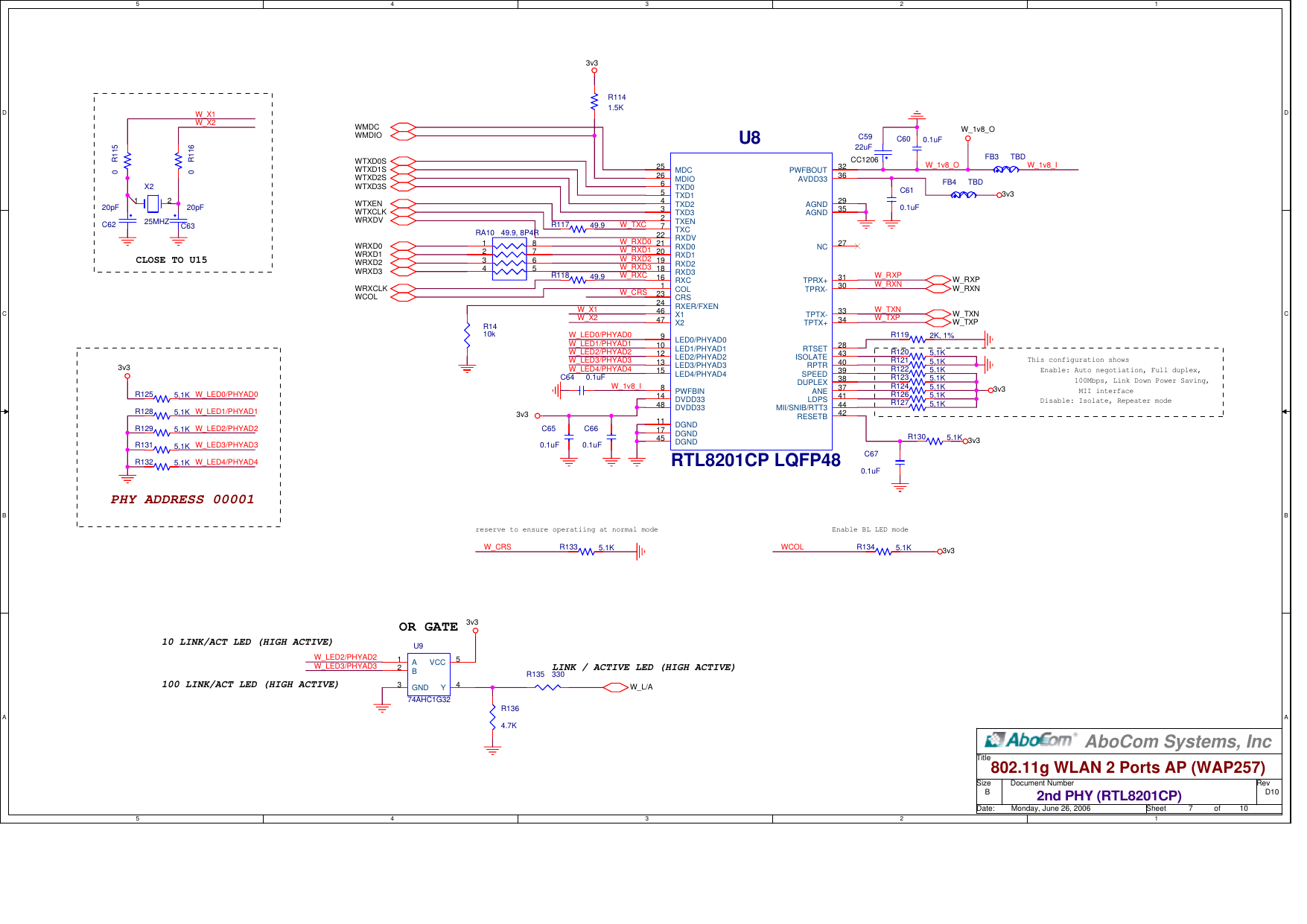Select the RESETB pin label on U8
This screenshot has width=1307, height=924.
pyautogui.click(x=812, y=417)
